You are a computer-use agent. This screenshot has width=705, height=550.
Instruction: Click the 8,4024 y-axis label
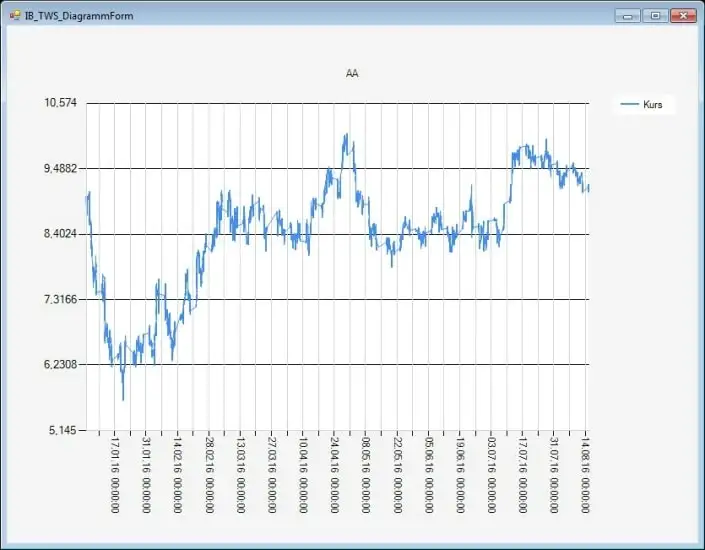tap(60, 234)
